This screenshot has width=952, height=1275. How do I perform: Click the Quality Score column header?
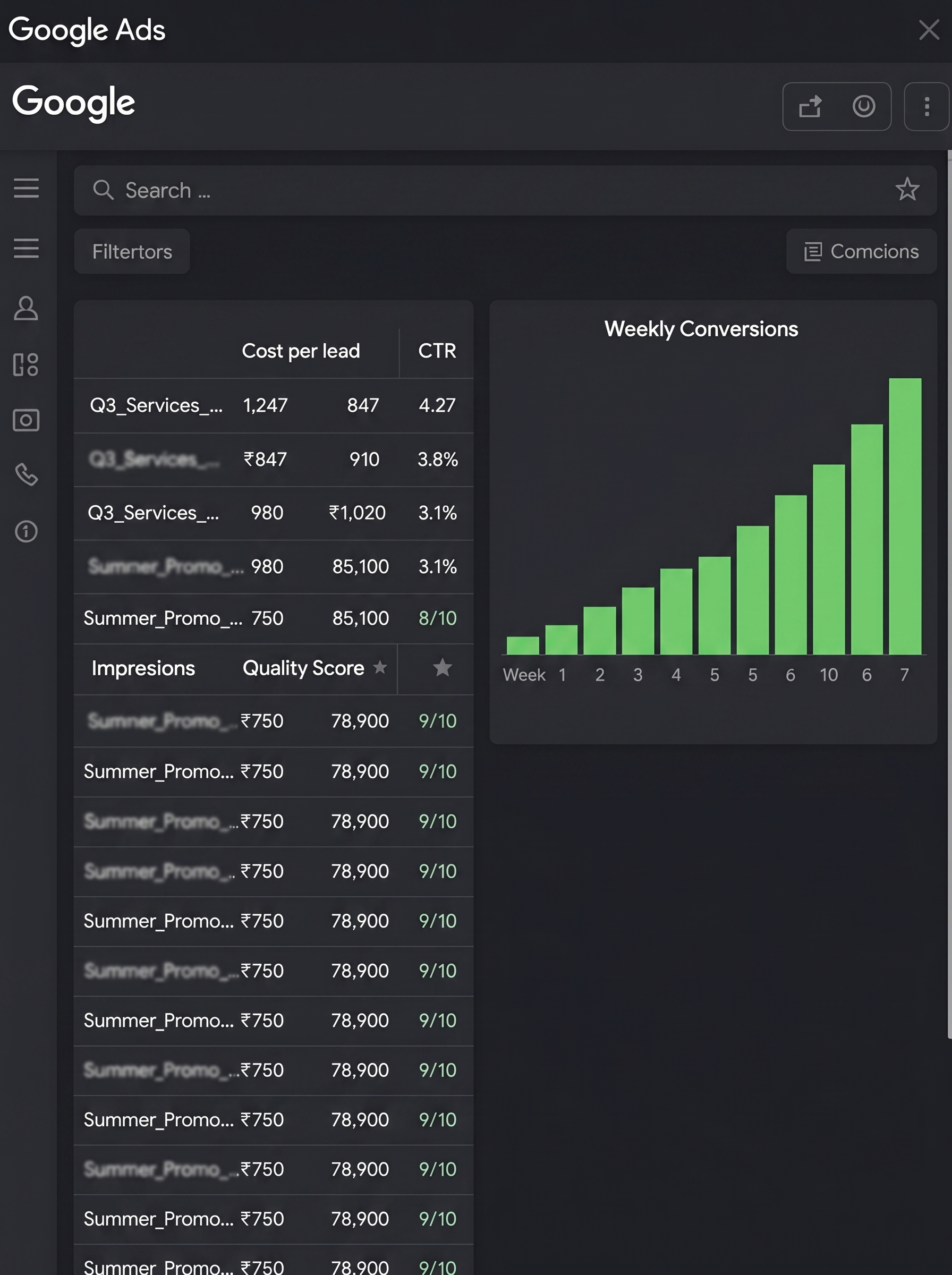tap(303, 668)
